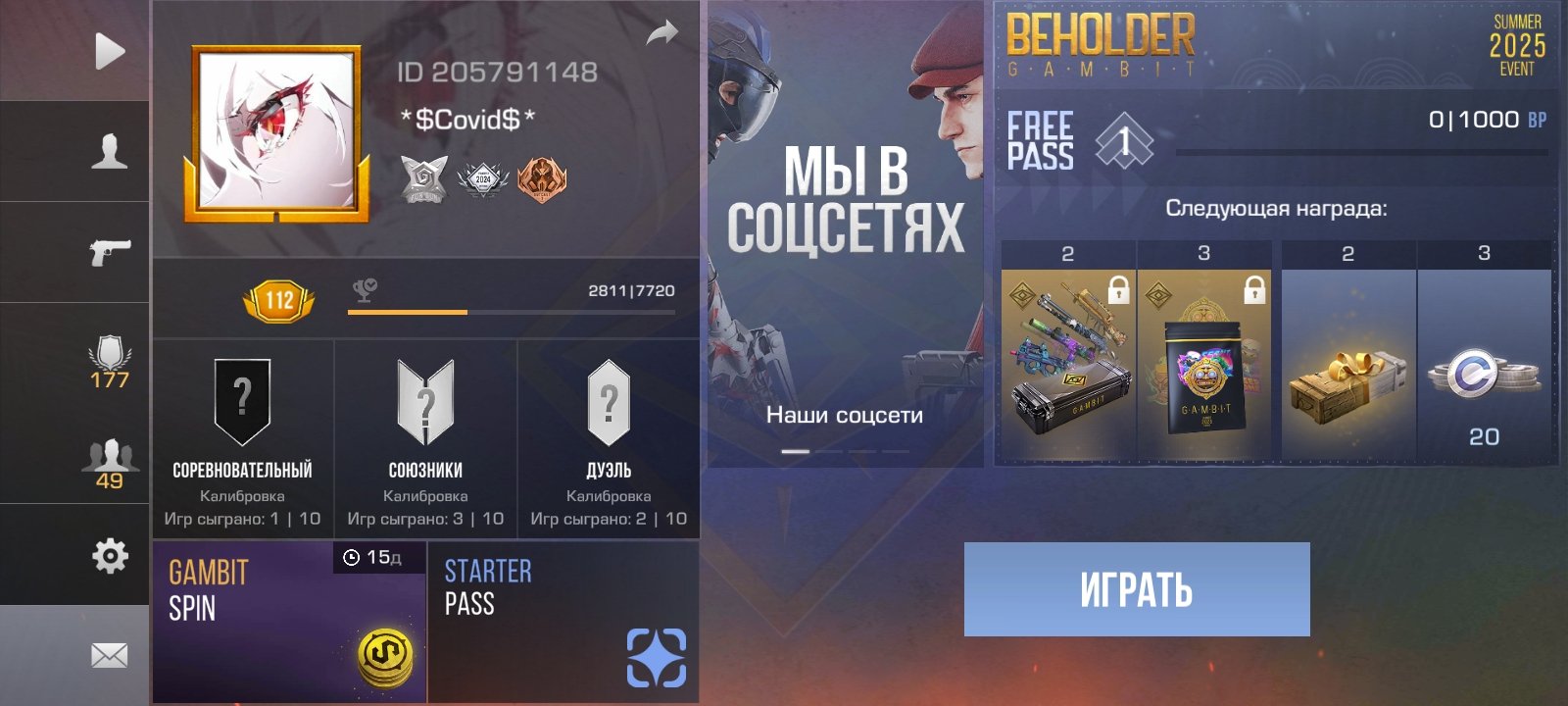Select the Соревновательный calibration mode
The image size is (1568, 706).
(x=243, y=439)
